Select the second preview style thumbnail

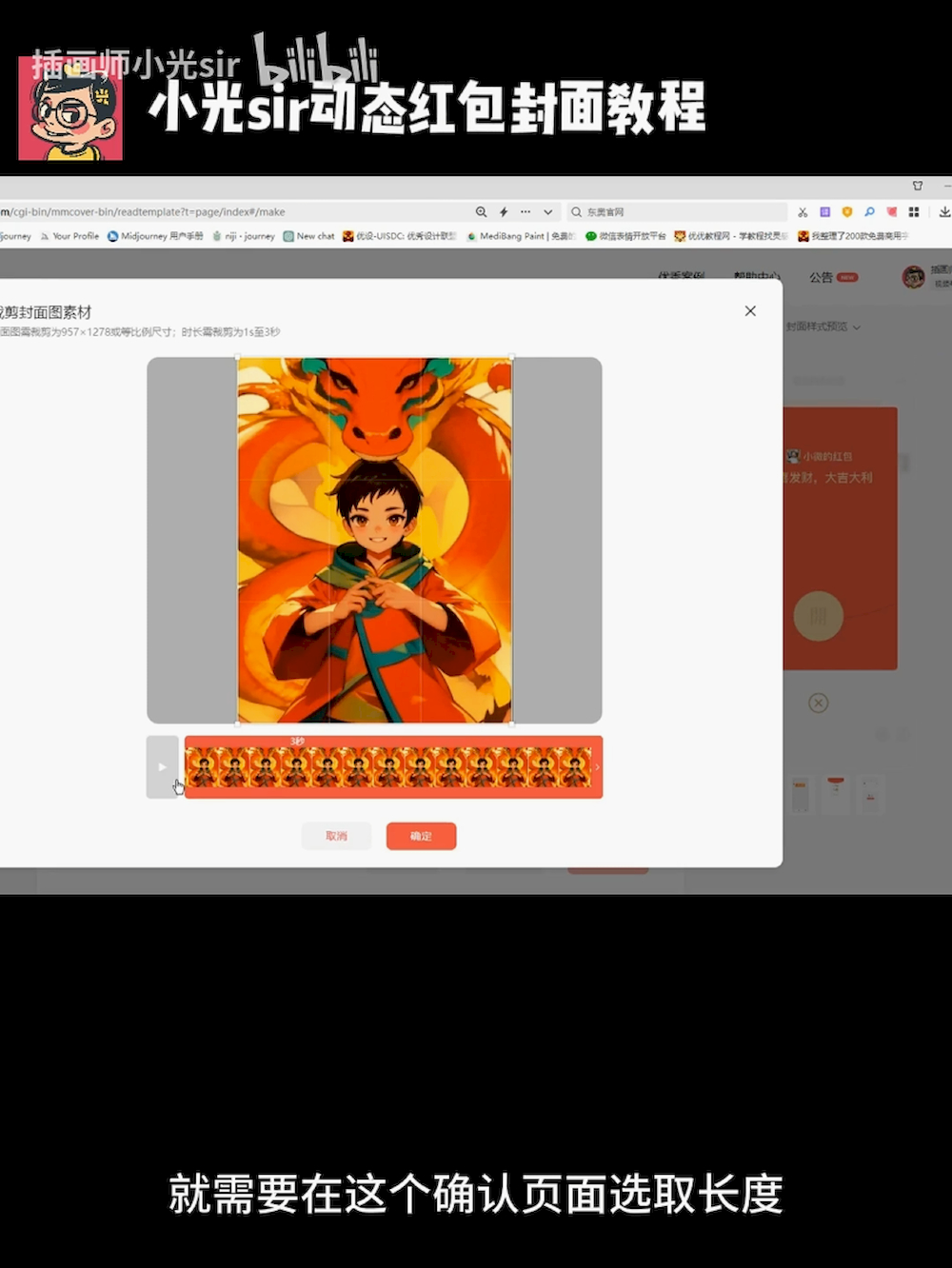click(835, 794)
